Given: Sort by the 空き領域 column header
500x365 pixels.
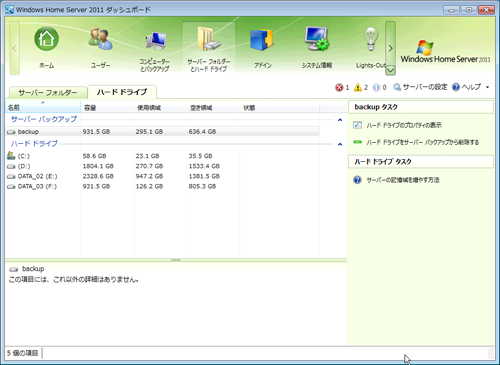Looking at the screenshot, I should point(213,108).
